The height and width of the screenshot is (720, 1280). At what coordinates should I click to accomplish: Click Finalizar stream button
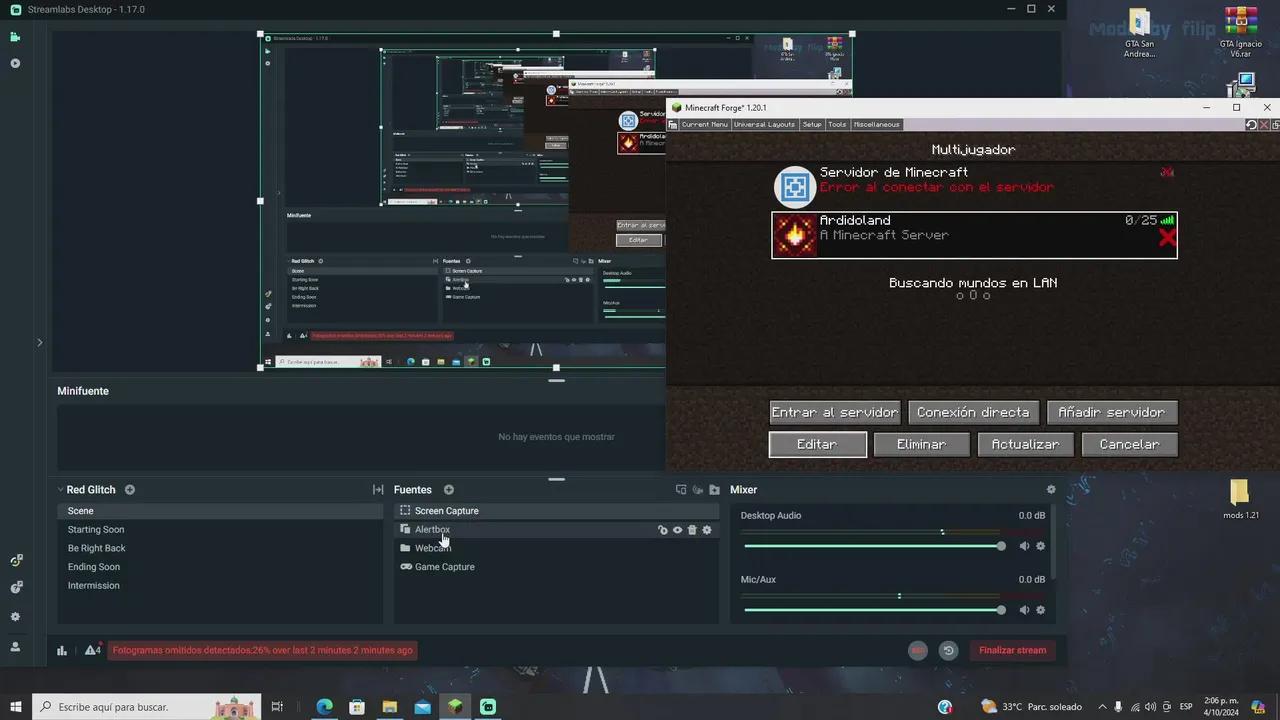(x=1012, y=650)
